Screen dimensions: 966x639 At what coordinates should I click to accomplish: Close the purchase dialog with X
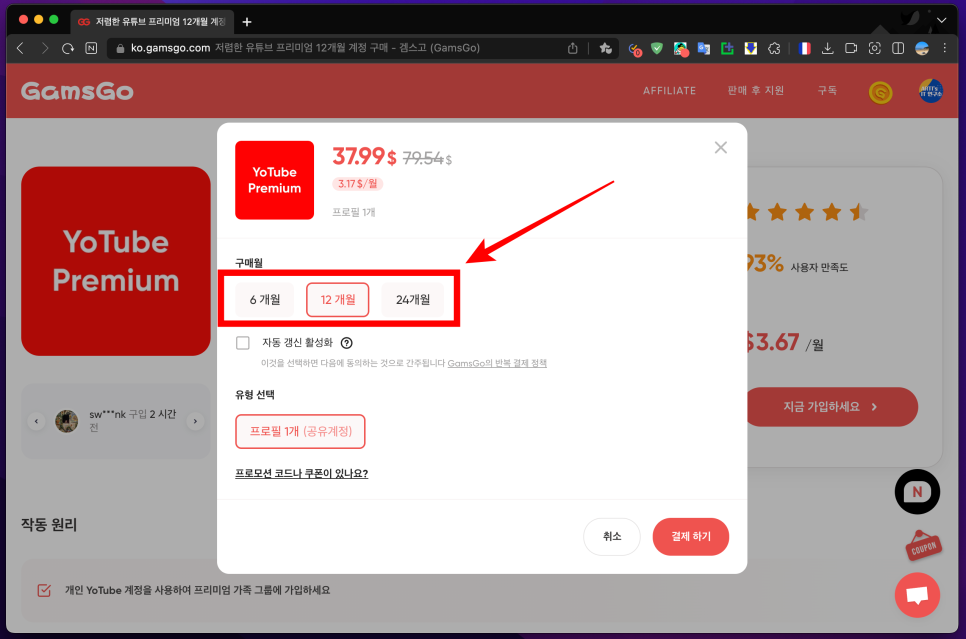(720, 147)
